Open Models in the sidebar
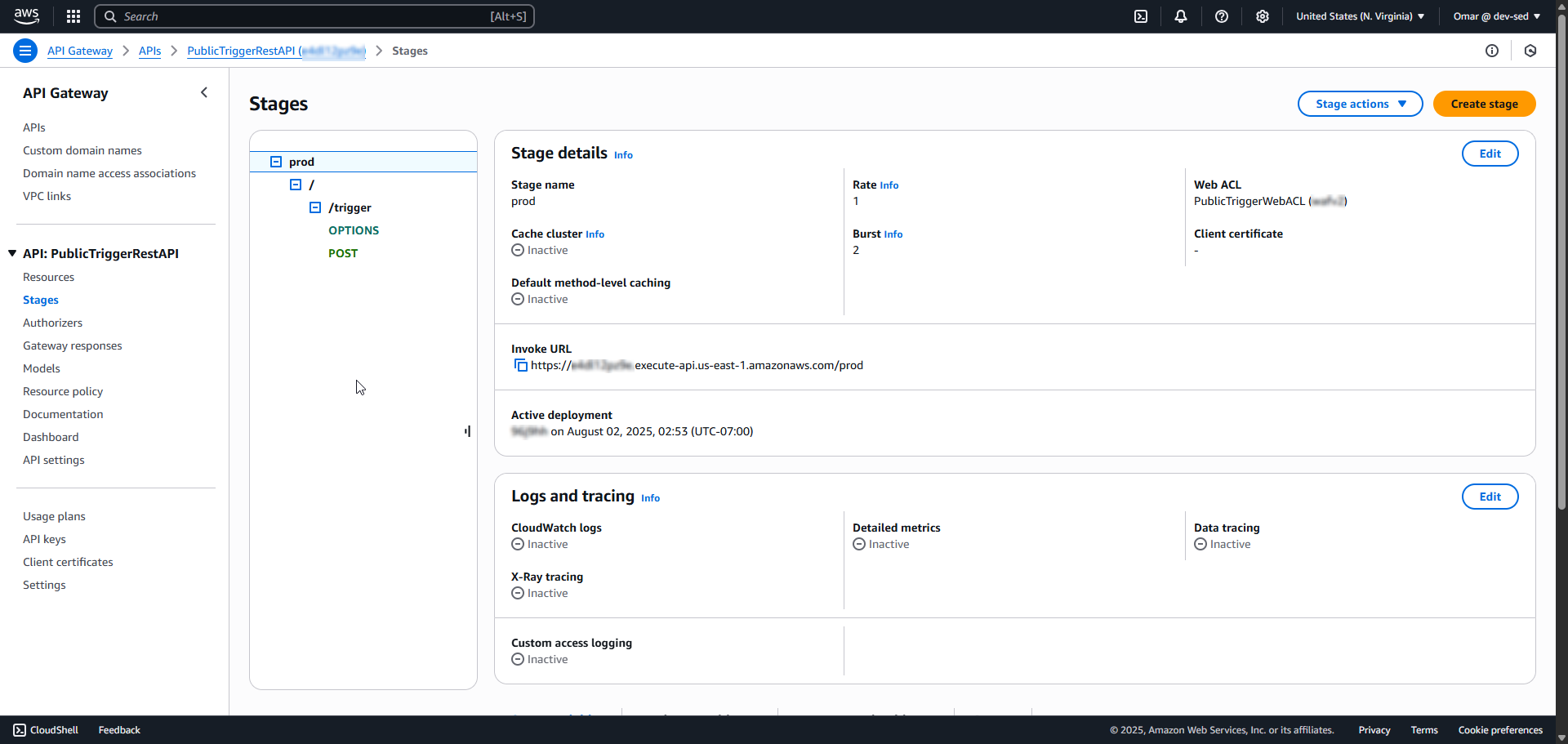The height and width of the screenshot is (744, 1568). [x=42, y=368]
